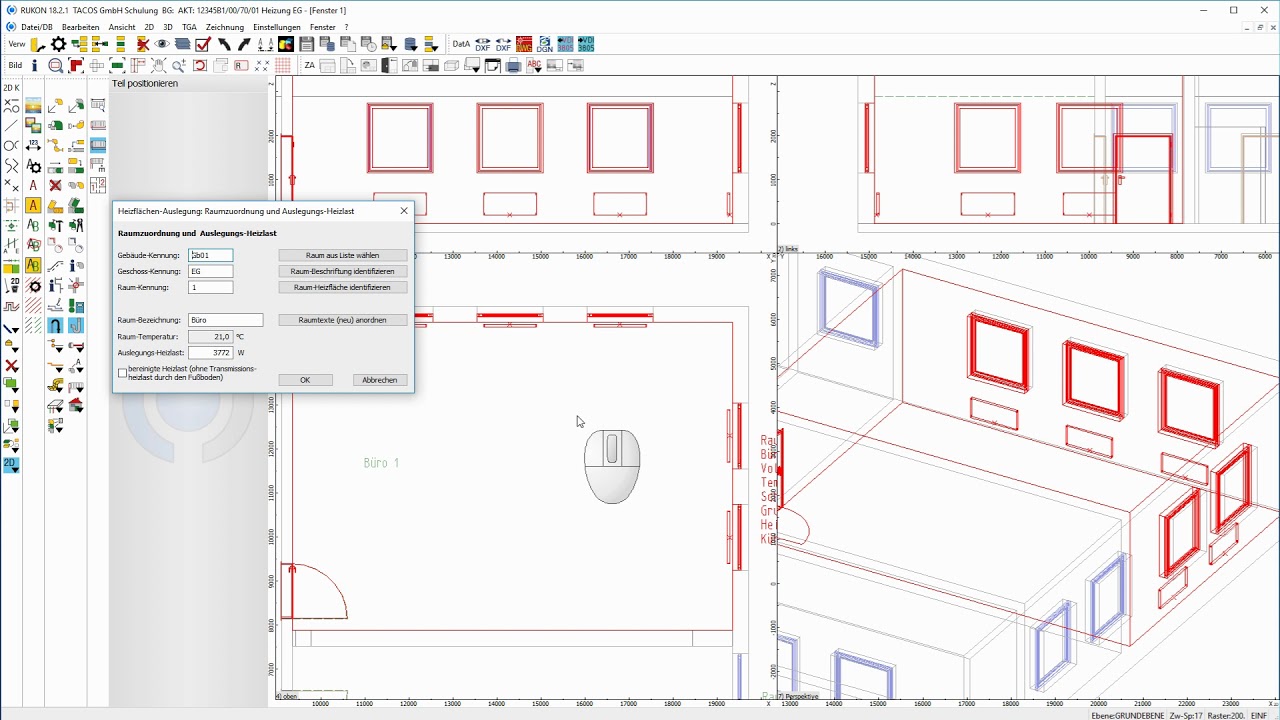Click the magnifier zoom window icon
Viewport: 1280px width, 720px height.
[56, 66]
